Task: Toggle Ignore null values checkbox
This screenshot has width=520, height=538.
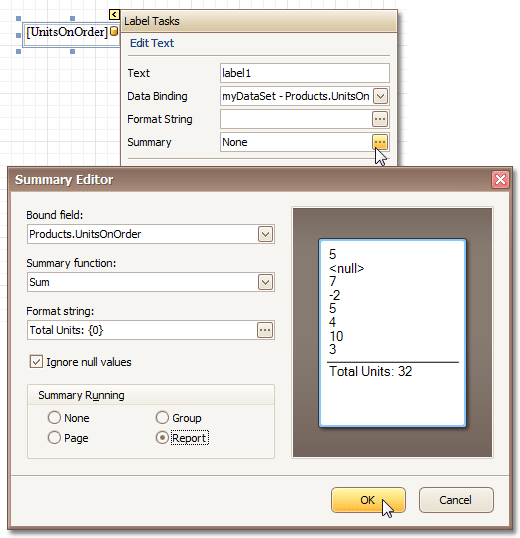Action: (36, 362)
